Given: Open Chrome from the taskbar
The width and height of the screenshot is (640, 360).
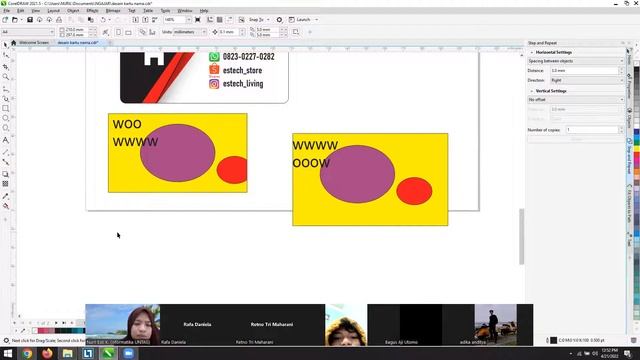Looking at the screenshot, I should click(27, 353).
